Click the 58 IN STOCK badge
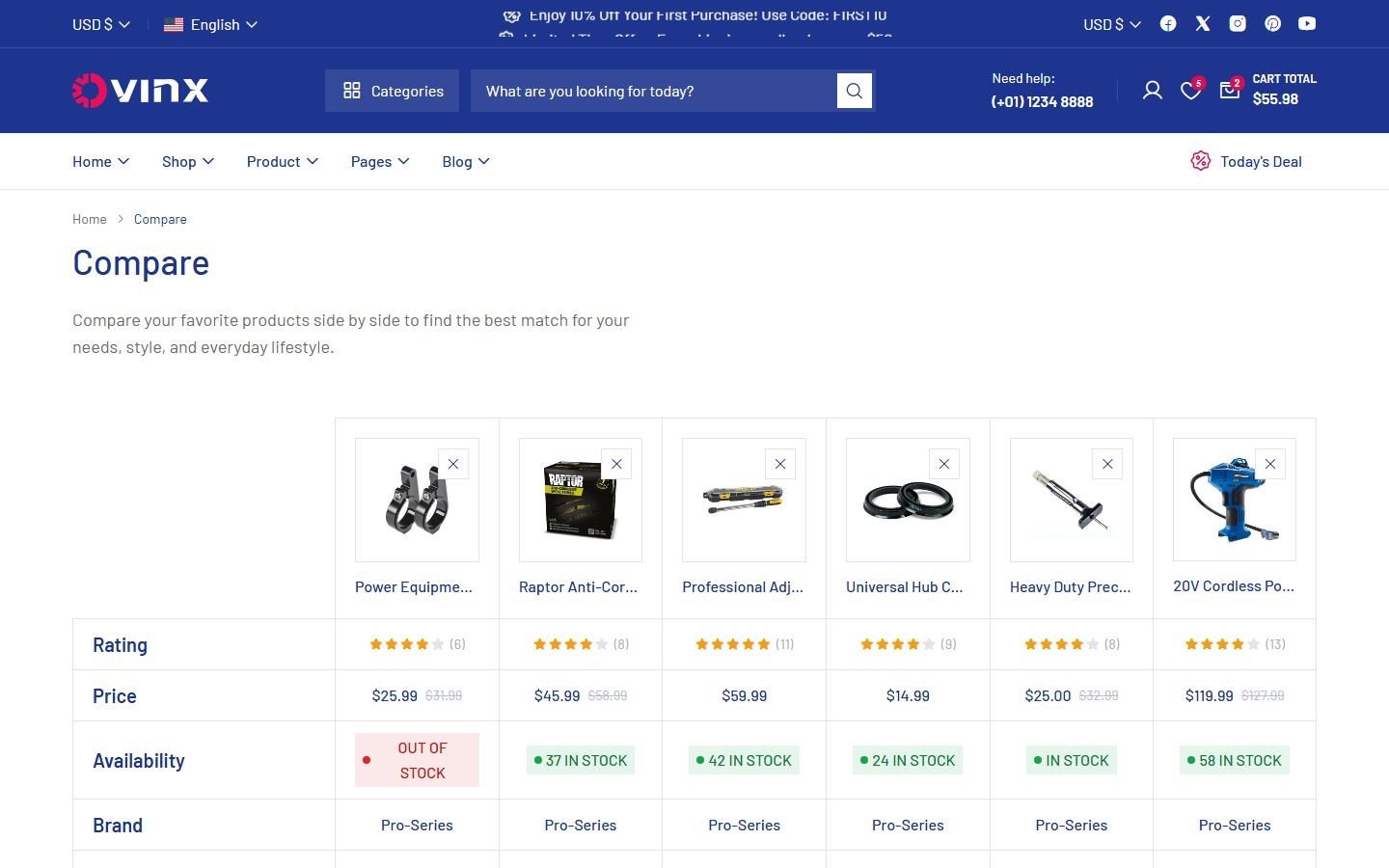1389x868 pixels. click(x=1235, y=760)
